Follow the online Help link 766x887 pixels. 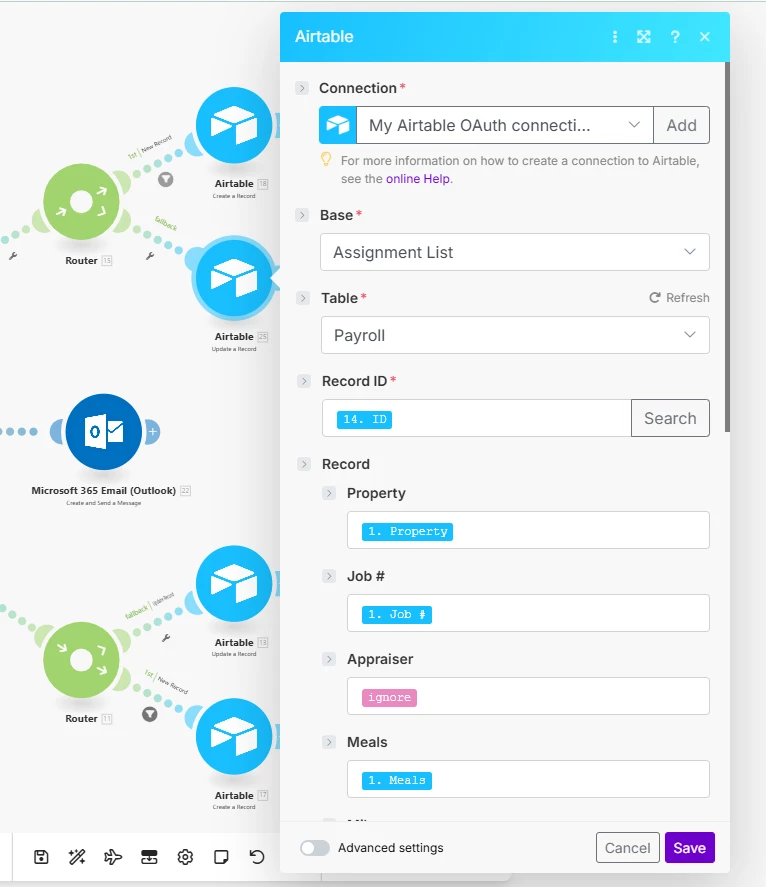(x=419, y=179)
